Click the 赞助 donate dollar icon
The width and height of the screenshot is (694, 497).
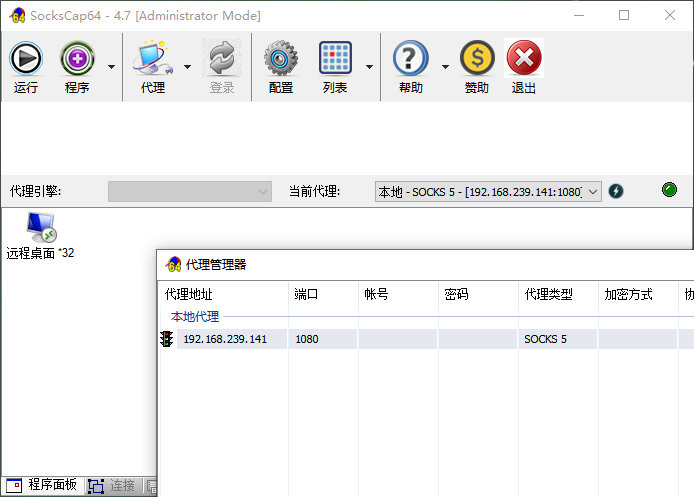pyautogui.click(x=477, y=58)
